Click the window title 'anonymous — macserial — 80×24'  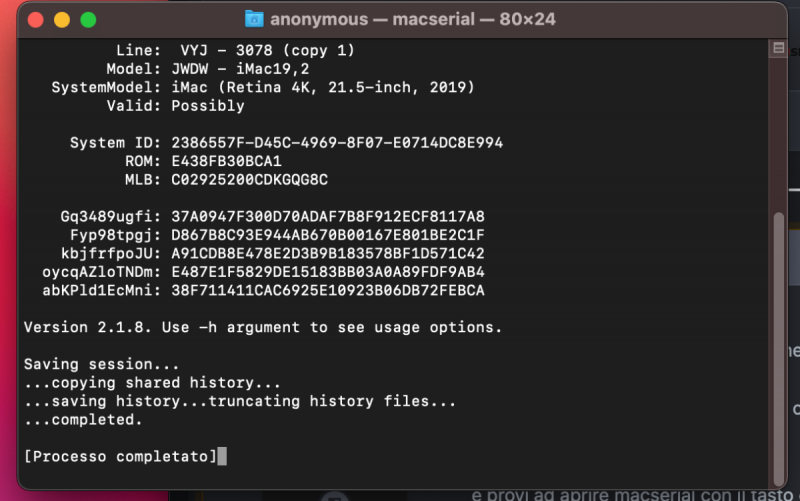[x=412, y=19]
